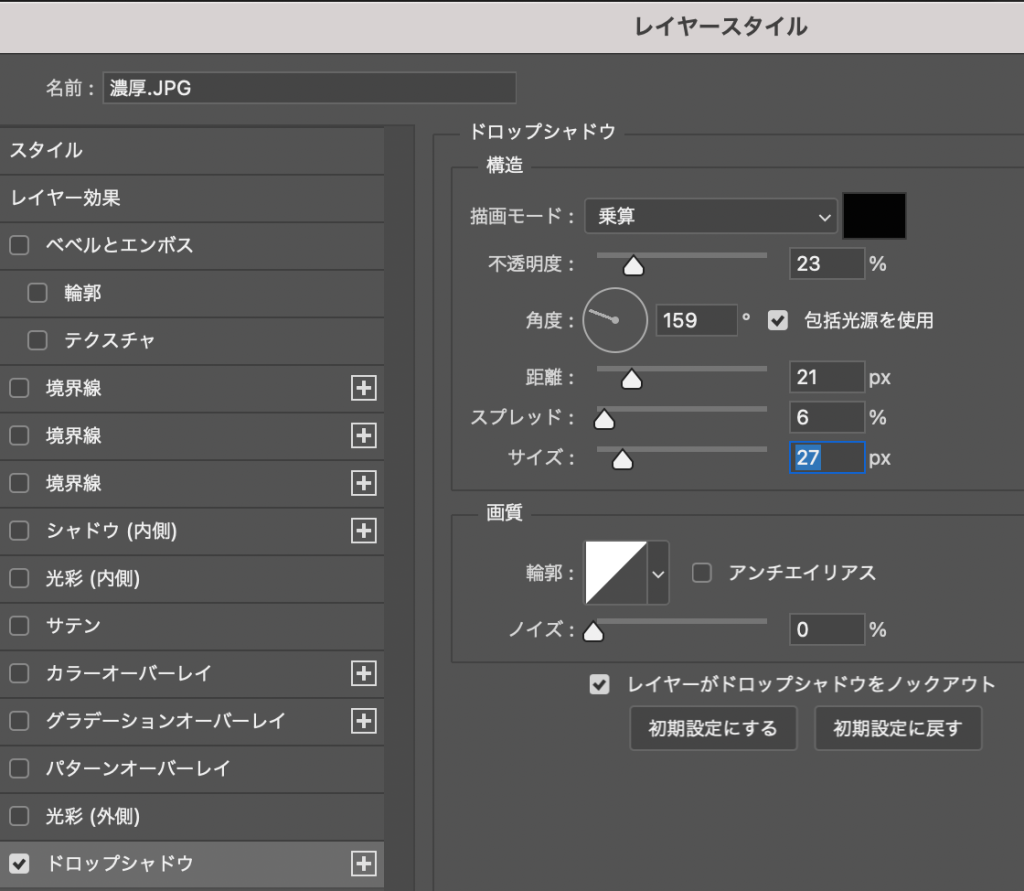Image resolution: width=1024 pixels, height=891 pixels.
Task: Toggle レイヤーがドロップシャドウをノックアウト checkbox
Action: [600, 685]
